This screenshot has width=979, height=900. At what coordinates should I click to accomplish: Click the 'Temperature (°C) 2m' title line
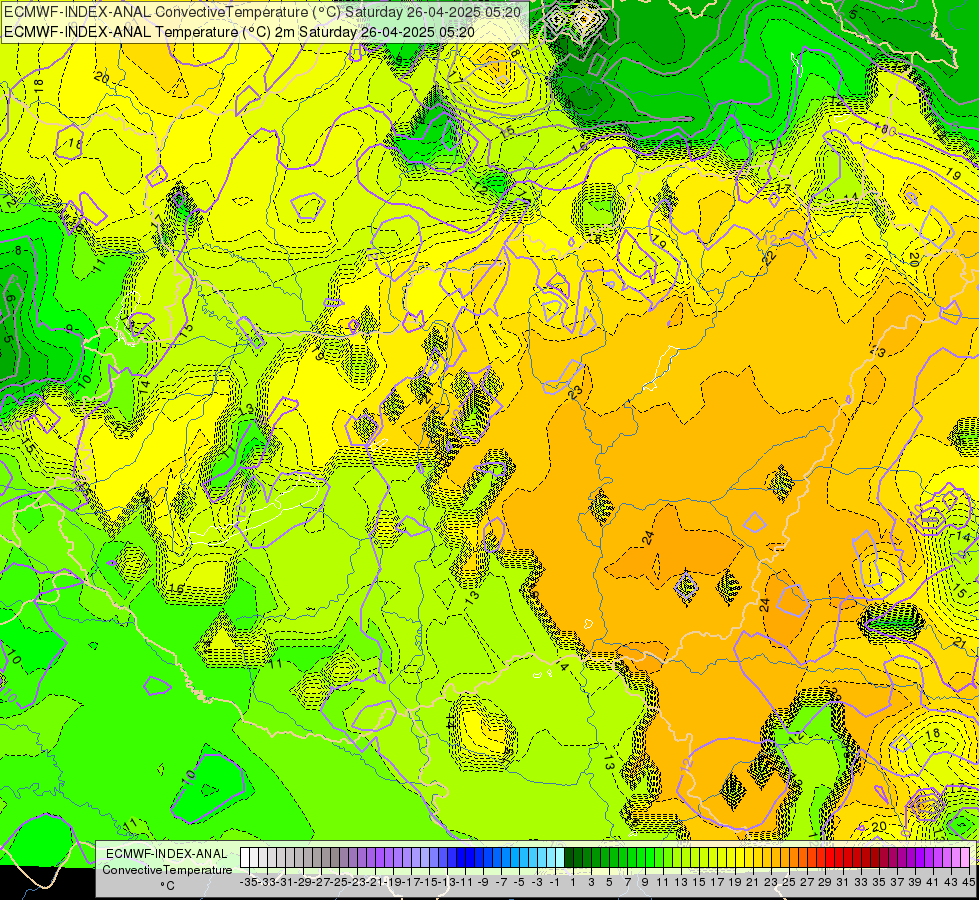pyautogui.click(x=240, y=32)
